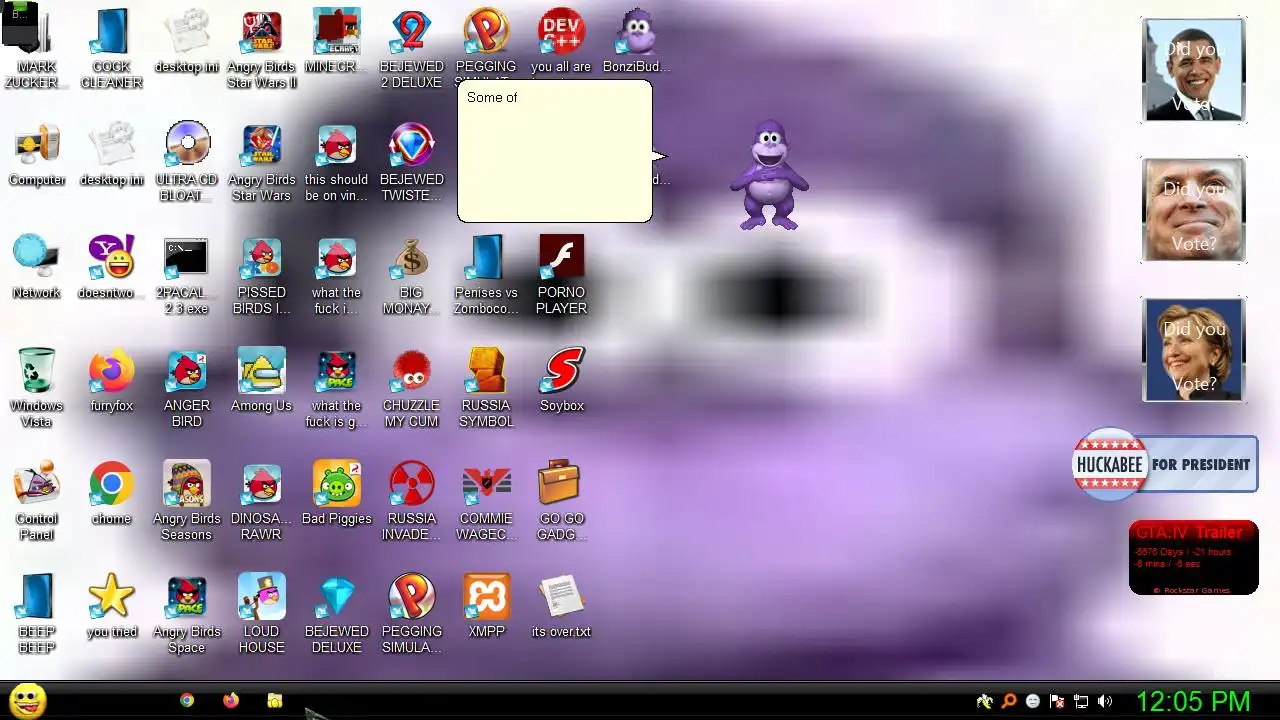This screenshot has height=720, width=1280.
Task: Click the gray face tray icon
Action: click(x=1033, y=701)
